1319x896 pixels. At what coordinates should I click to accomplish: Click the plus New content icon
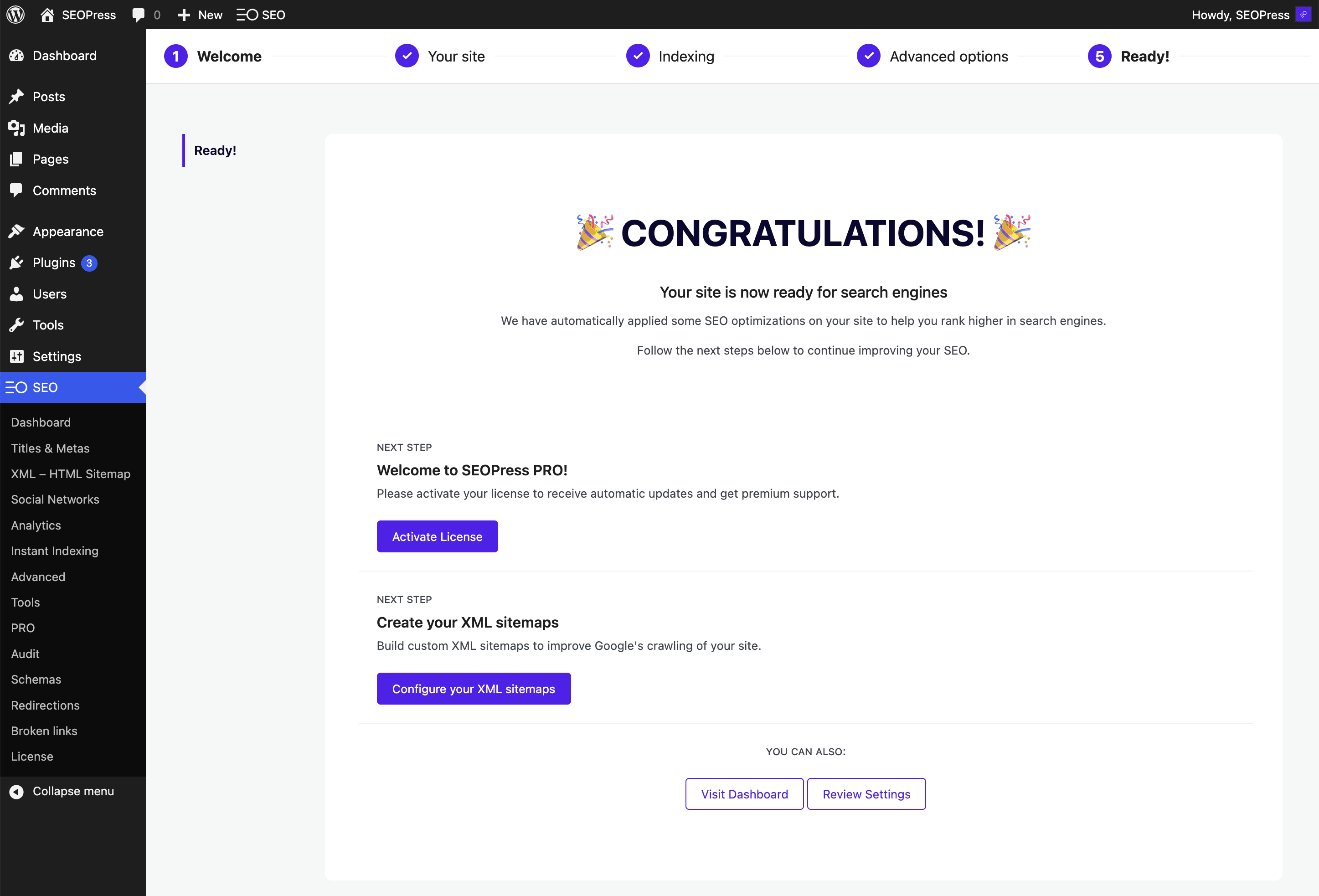(183, 15)
